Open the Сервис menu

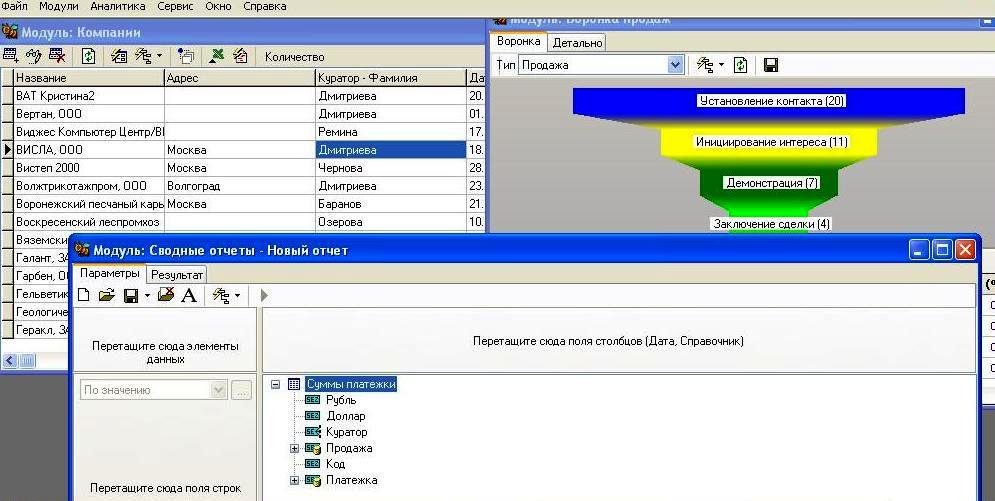tap(175, 6)
